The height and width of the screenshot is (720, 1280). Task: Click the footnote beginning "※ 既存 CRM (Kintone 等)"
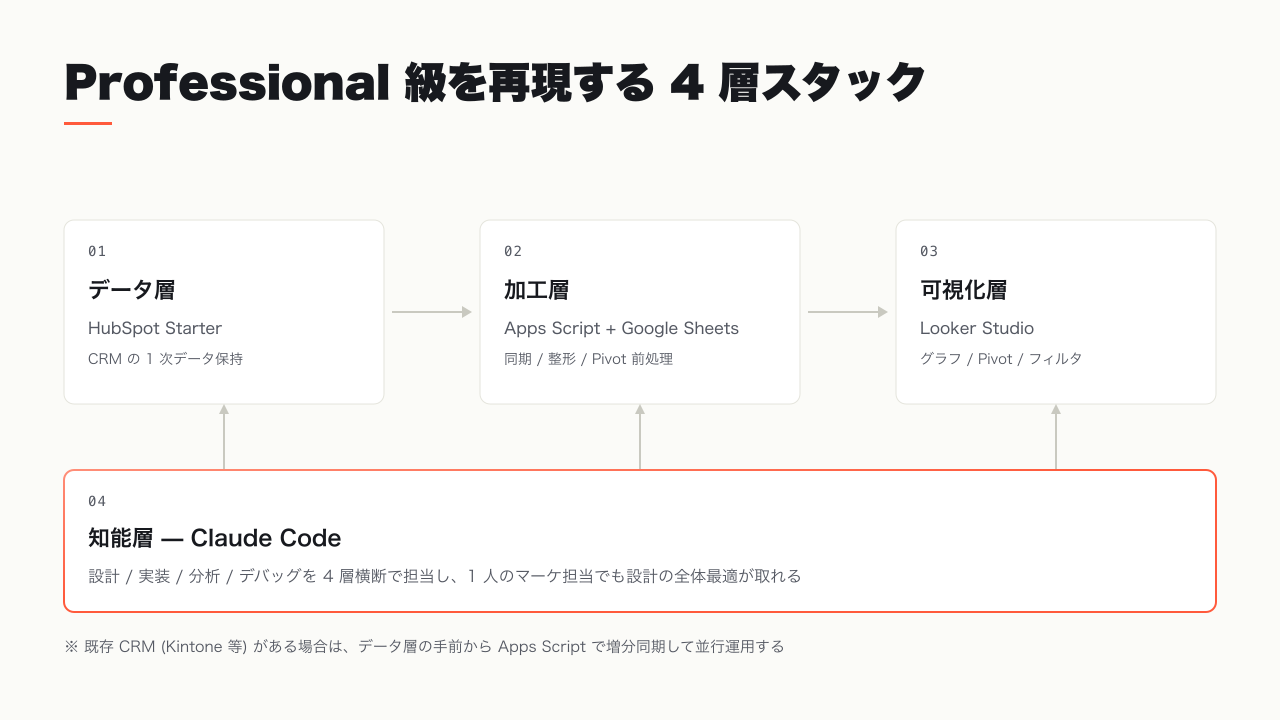(424, 647)
